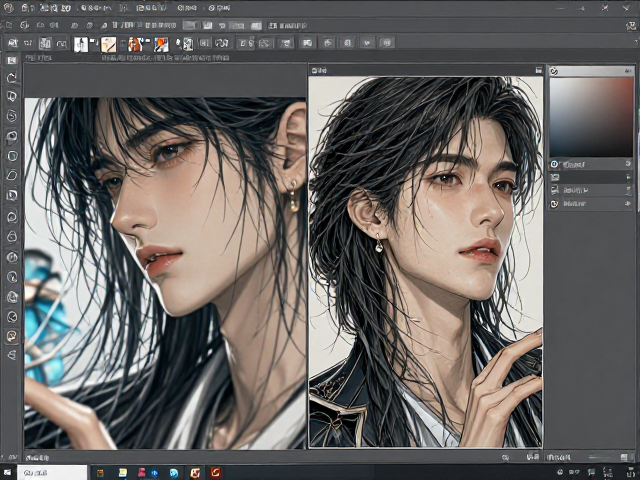Open the red swirl taskbar icon
640x480 pixels.
coord(216,472)
